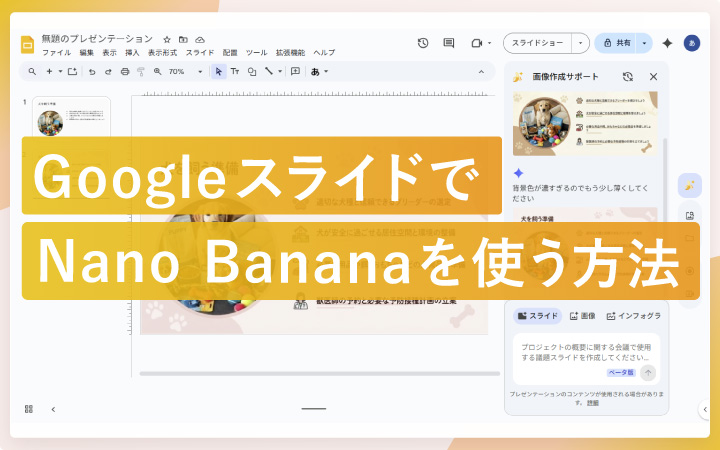Click the move-to-folder icon beside the title
The width and height of the screenshot is (720, 450).
pos(183,39)
